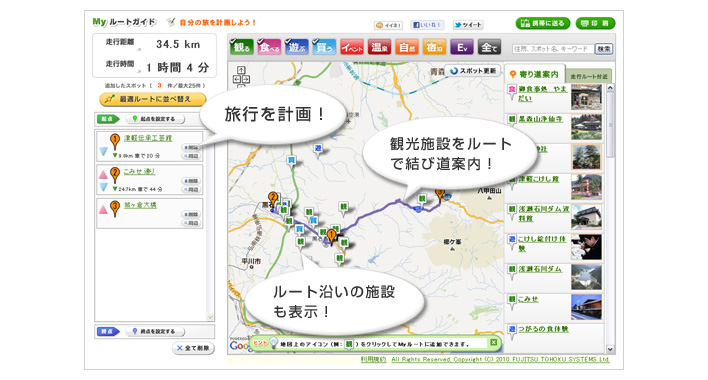This screenshot has width=708, height=380.
Task: Click the 御食事処 やまだい thumbnail
Action: [x=586, y=97]
